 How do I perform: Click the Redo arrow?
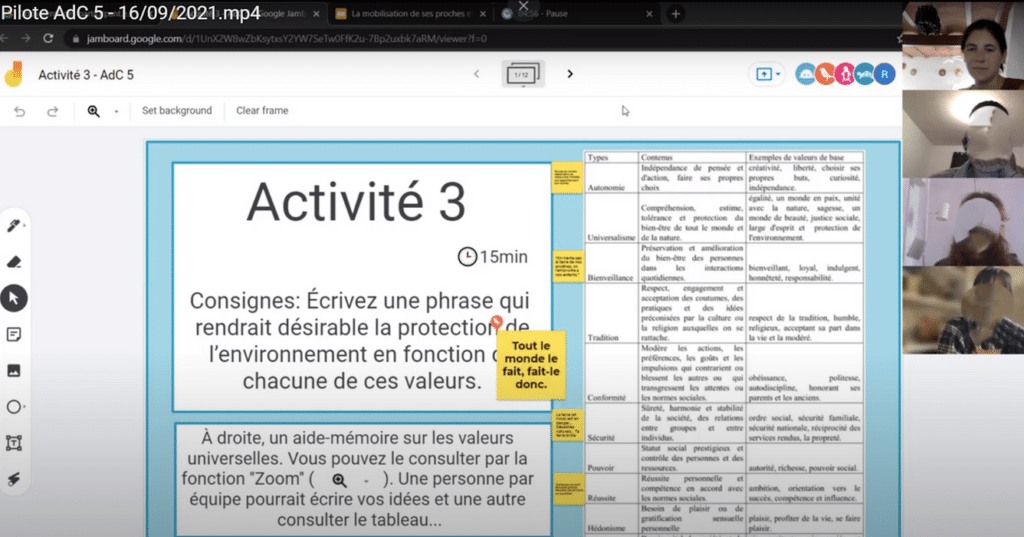pos(53,111)
